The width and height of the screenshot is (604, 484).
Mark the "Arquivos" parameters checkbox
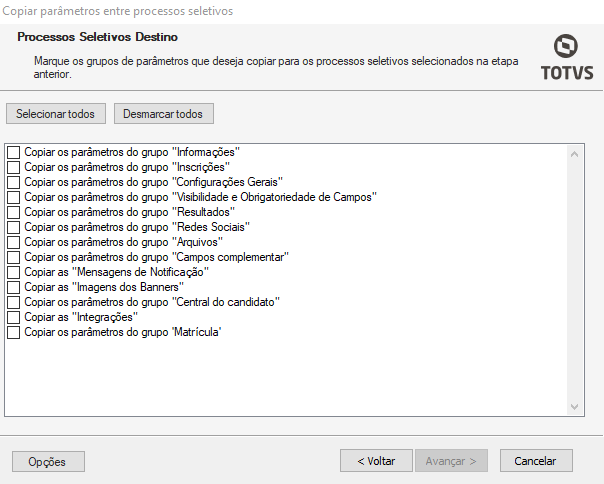pos(14,242)
